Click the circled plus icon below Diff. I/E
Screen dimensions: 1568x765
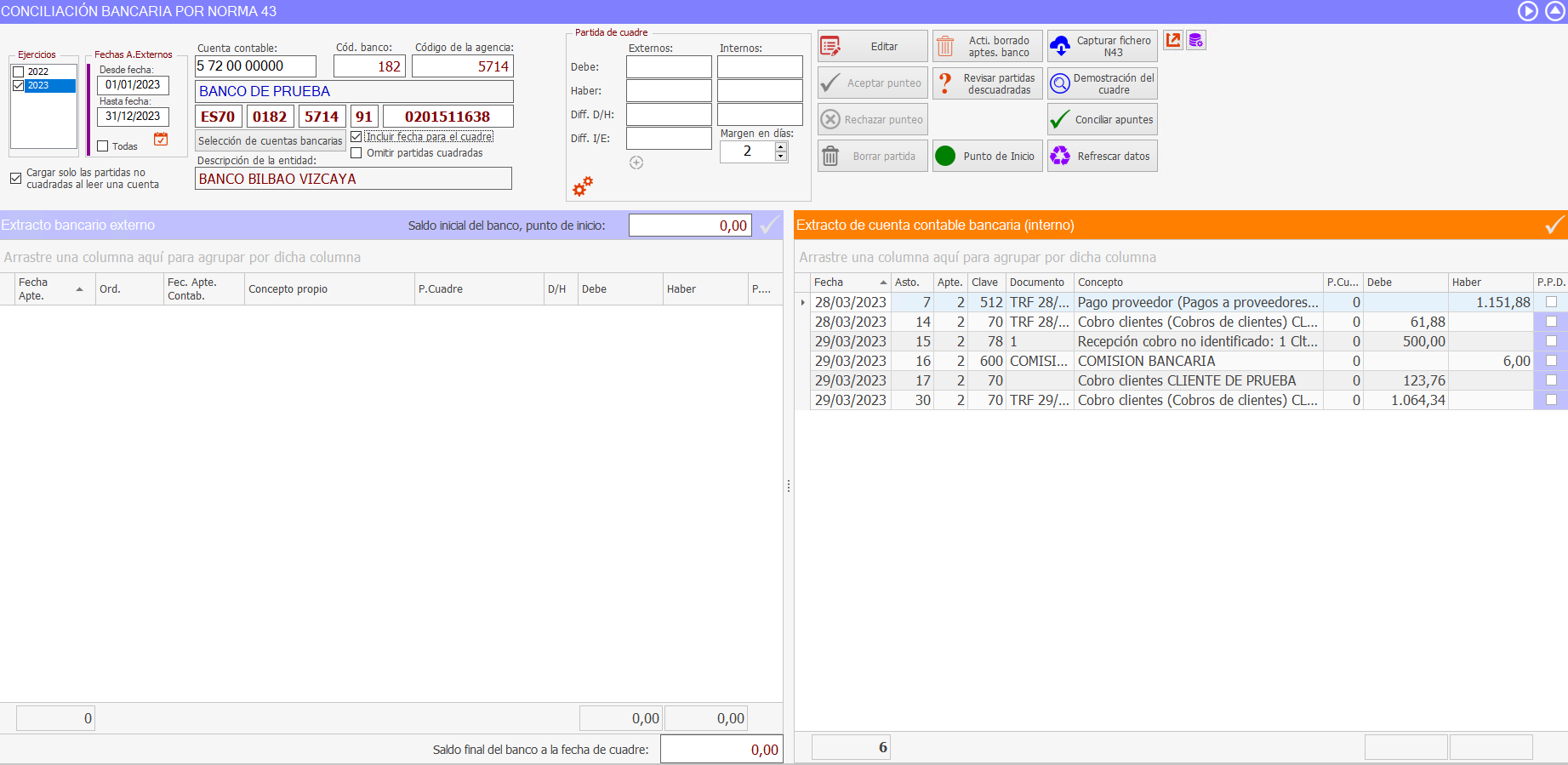click(x=636, y=163)
